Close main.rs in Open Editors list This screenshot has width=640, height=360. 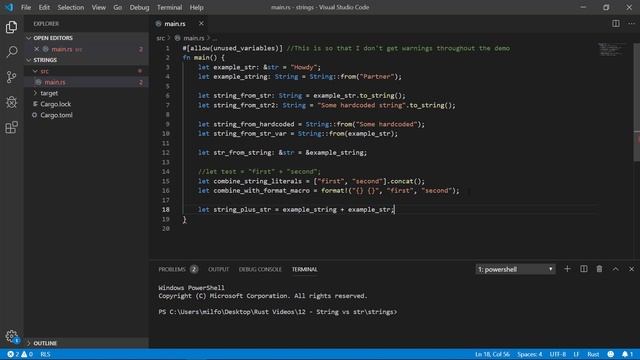coord(36,49)
